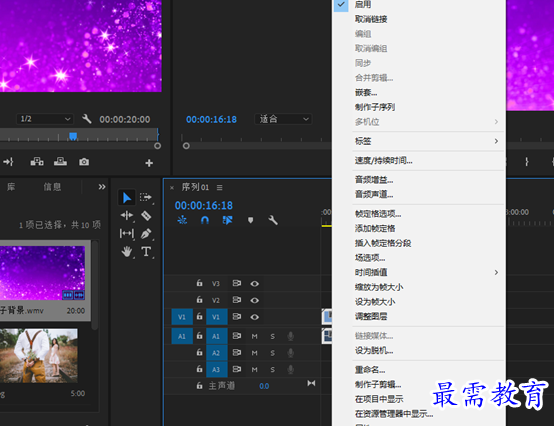This screenshot has height=426, width=554.
Task: Switch to the 库 panel tab
Action: point(11,187)
